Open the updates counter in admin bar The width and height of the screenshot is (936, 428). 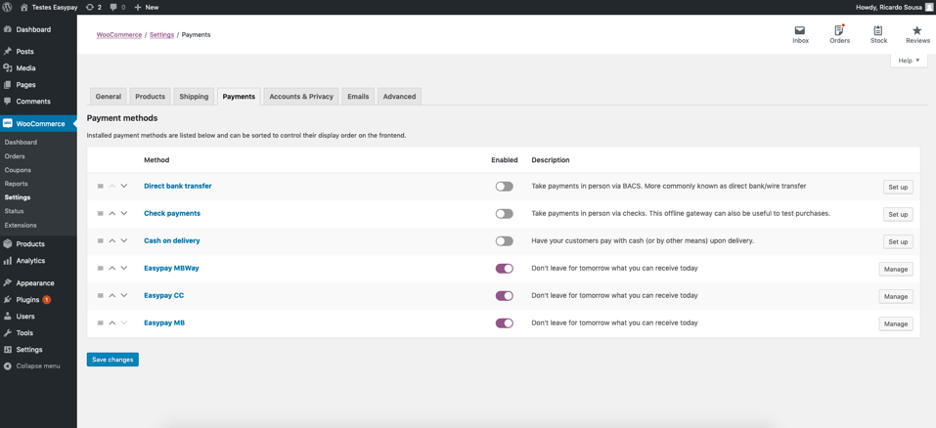93,7
